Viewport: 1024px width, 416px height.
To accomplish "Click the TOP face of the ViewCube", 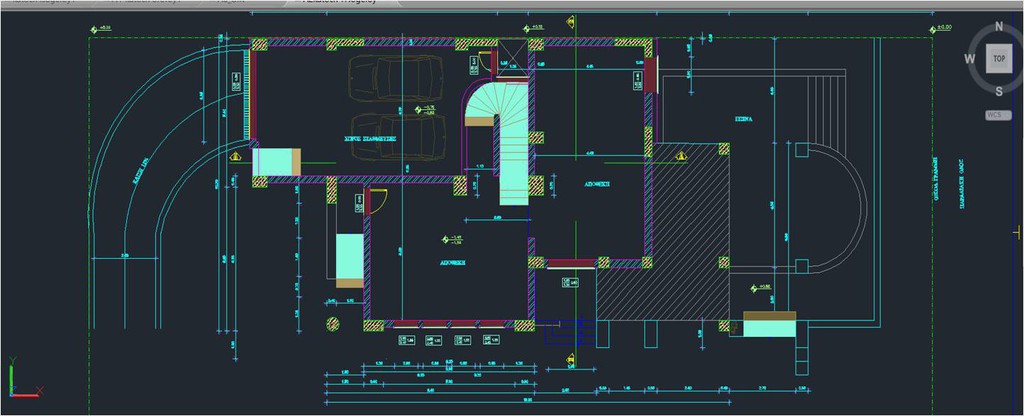I will [999, 59].
